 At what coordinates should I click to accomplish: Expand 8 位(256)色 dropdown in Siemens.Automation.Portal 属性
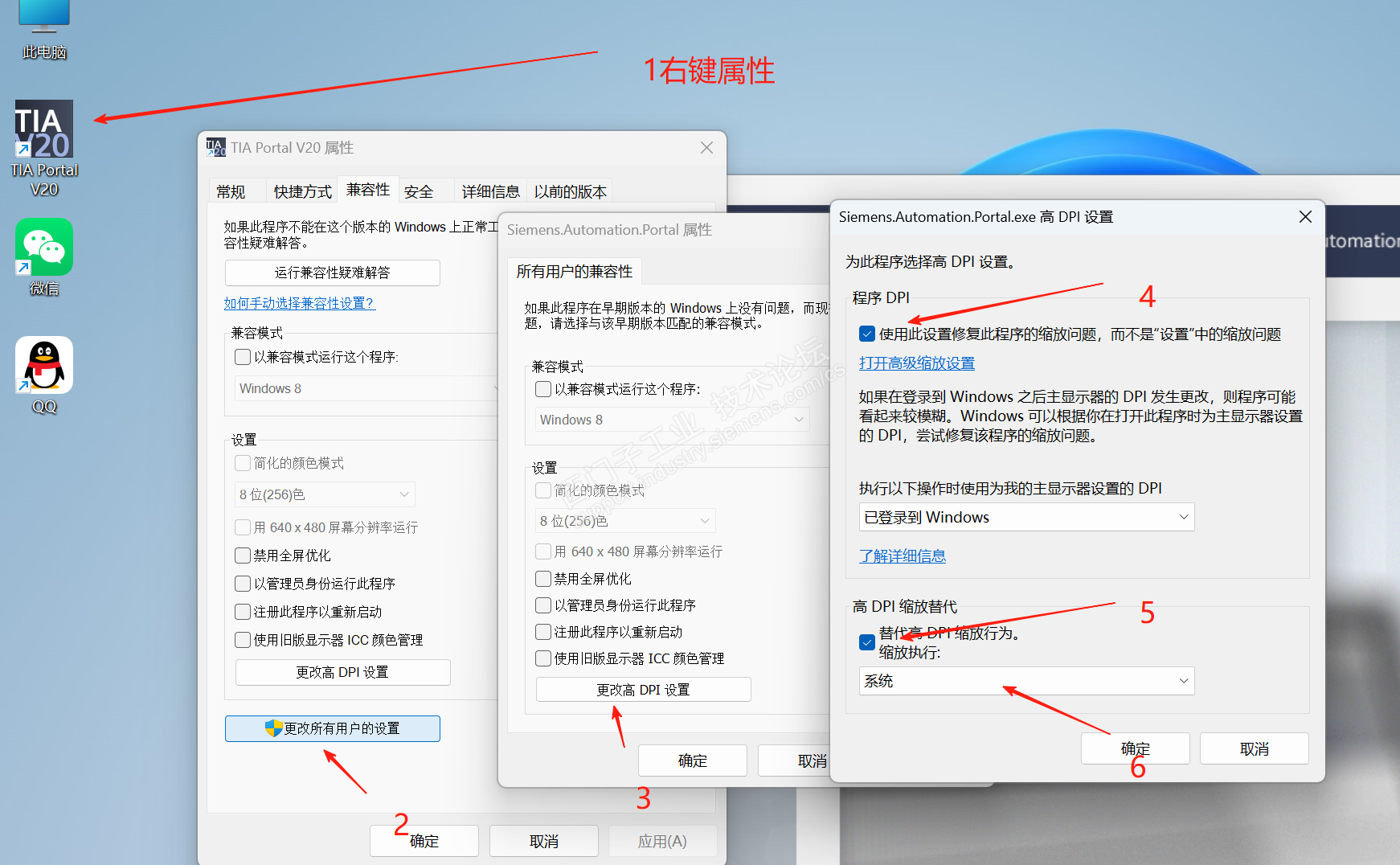click(x=625, y=521)
